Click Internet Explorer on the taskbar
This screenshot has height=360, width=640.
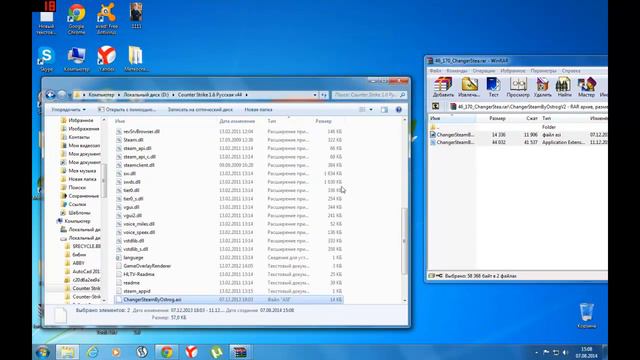click(93, 352)
